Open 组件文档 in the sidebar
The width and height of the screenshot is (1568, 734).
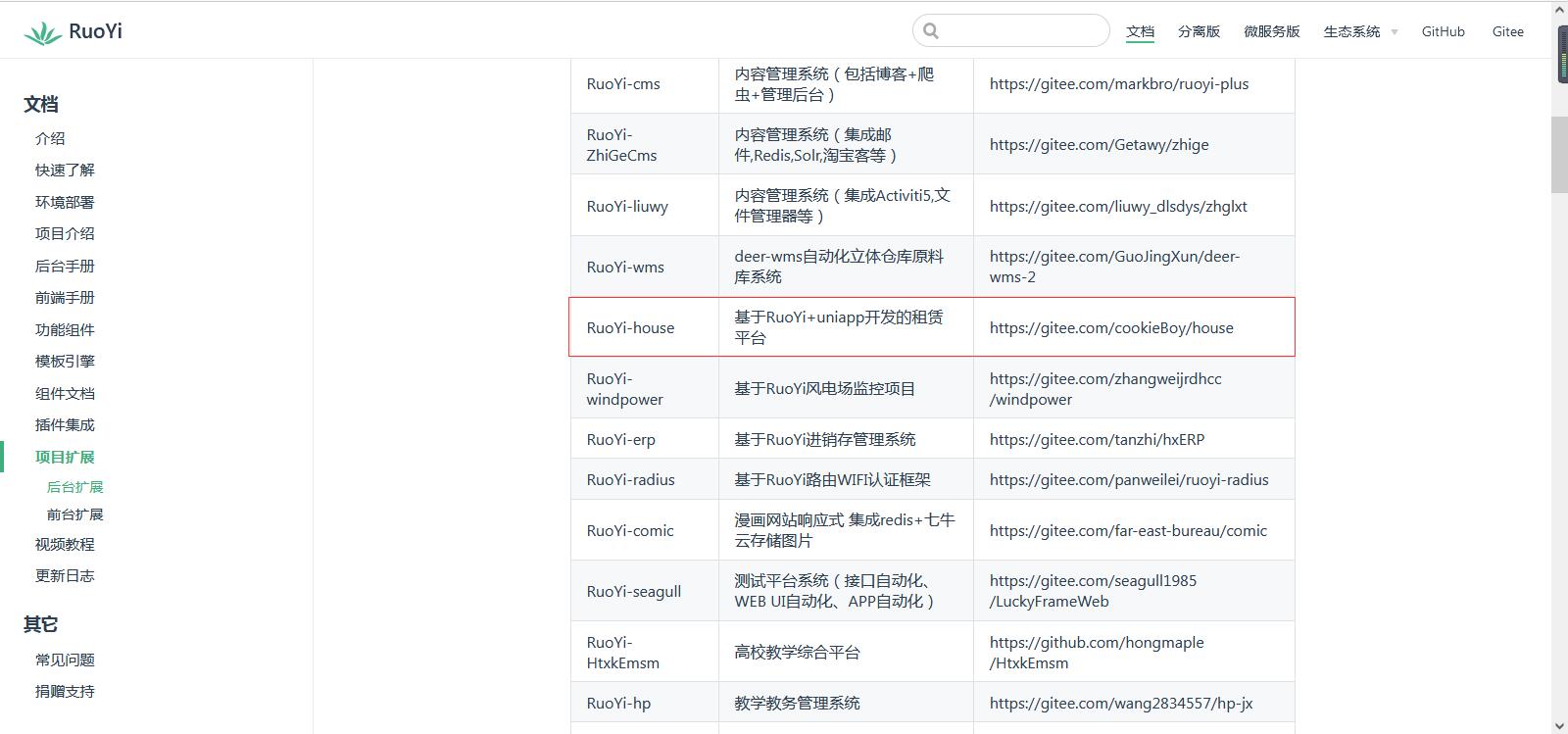pyautogui.click(x=65, y=393)
